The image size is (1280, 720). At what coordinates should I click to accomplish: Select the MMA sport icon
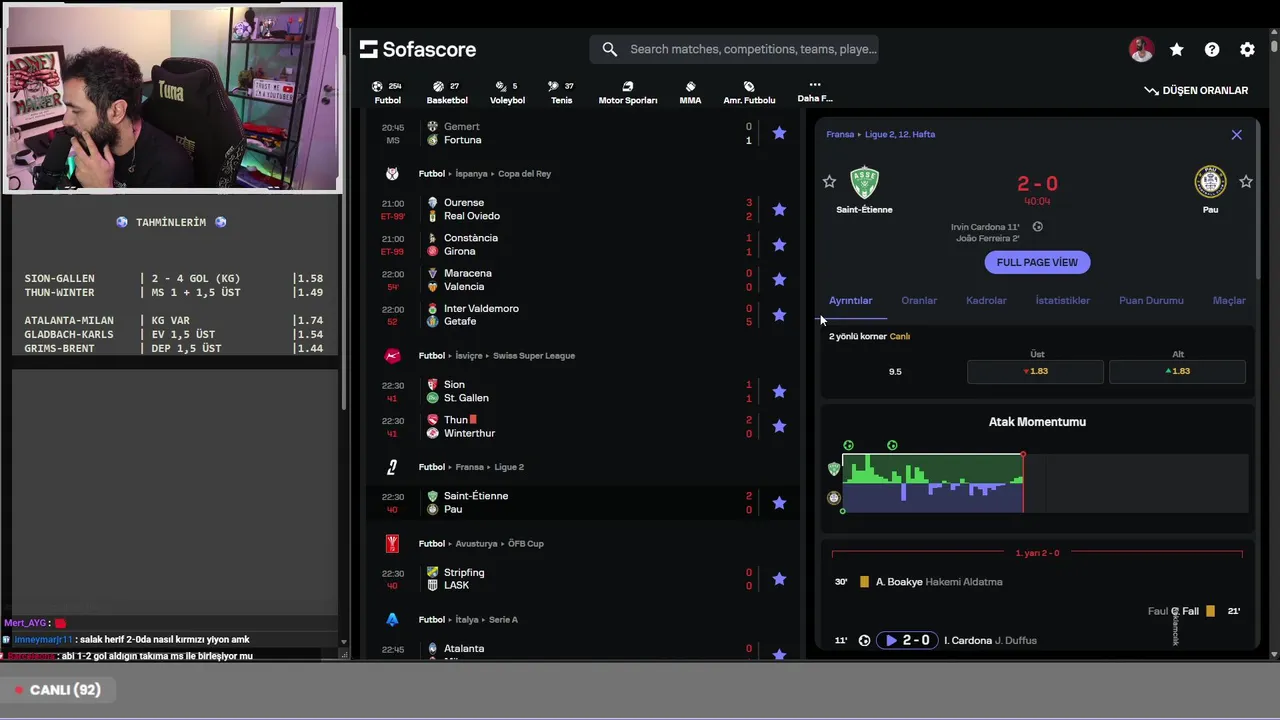[x=690, y=92]
